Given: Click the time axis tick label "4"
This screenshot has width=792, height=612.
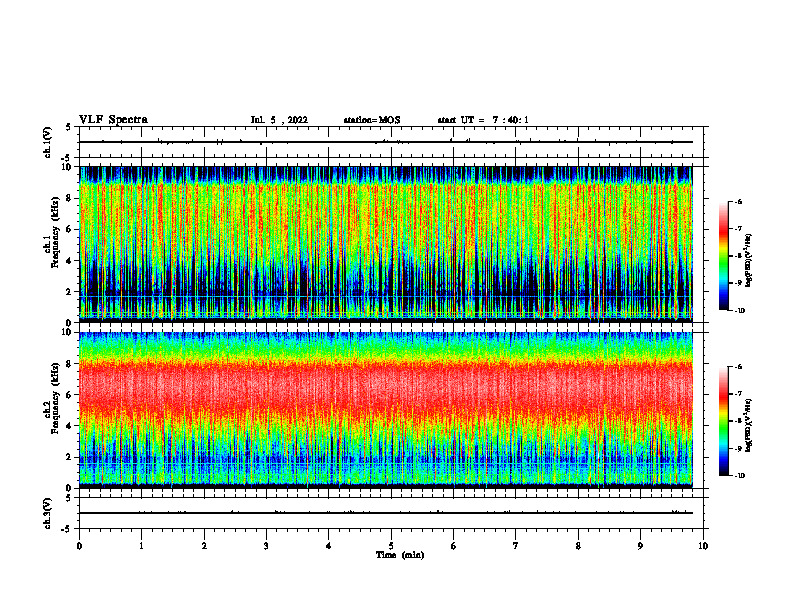Looking at the screenshot, I should tap(329, 546).
